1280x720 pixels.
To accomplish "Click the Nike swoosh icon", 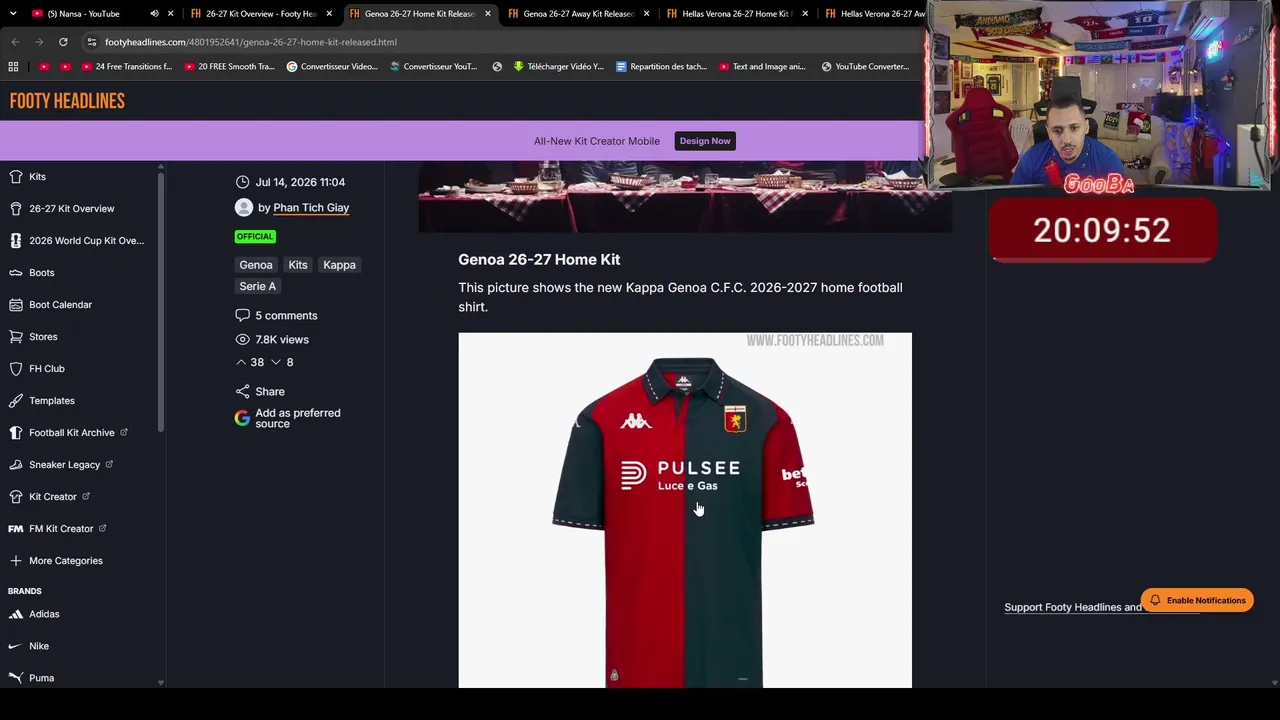I will [x=15, y=646].
